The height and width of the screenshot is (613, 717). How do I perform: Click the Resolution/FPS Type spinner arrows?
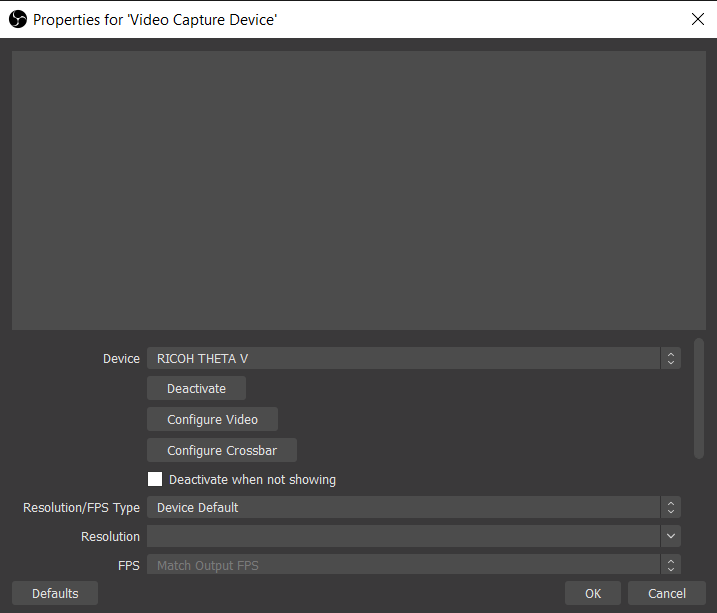click(x=670, y=507)
